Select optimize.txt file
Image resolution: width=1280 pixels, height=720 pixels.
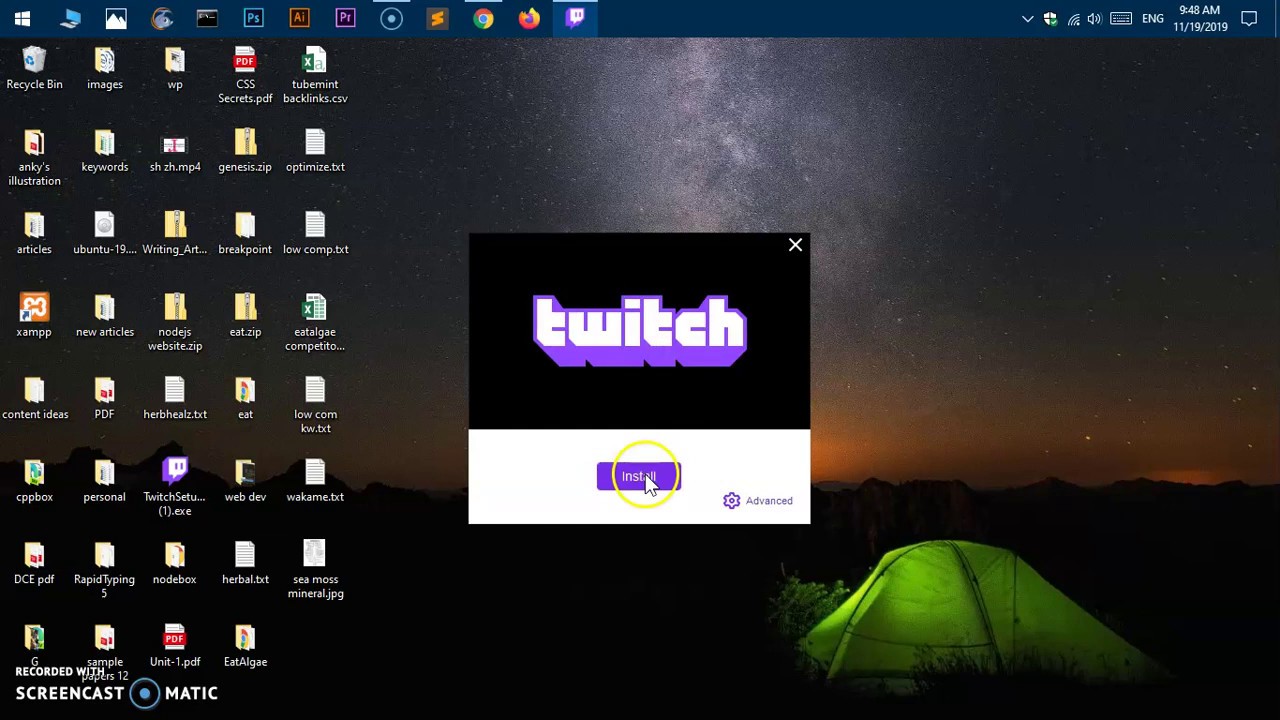coord(315,151)
